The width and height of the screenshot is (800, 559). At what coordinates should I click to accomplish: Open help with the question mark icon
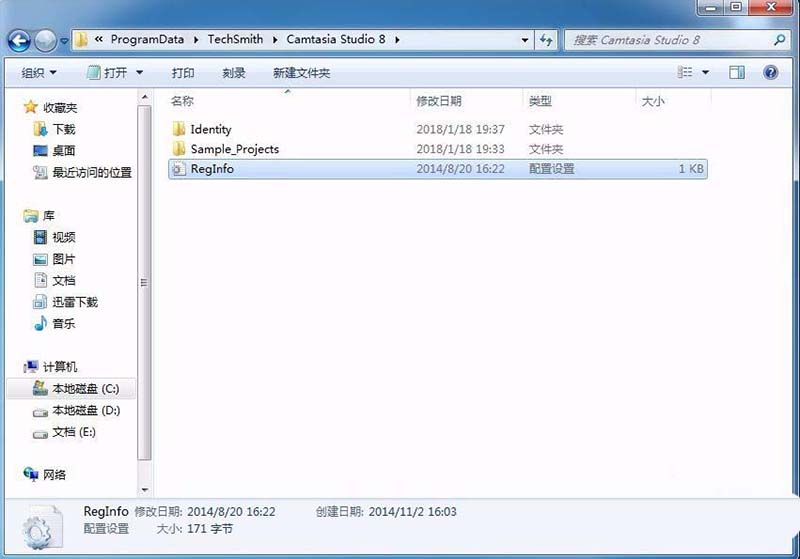click(x=770, y=72)
